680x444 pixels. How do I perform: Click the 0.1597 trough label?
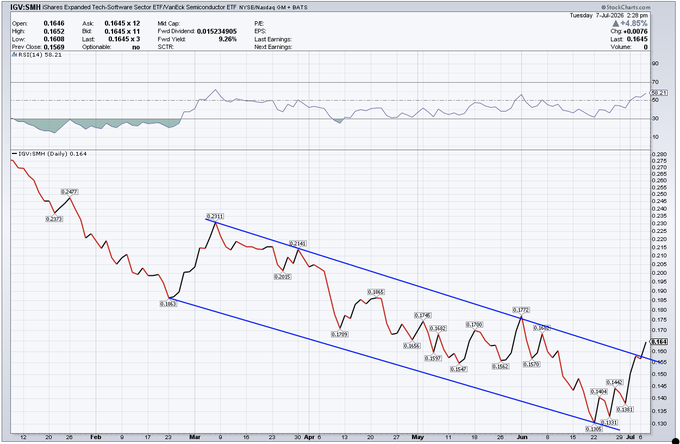[433, 358]
